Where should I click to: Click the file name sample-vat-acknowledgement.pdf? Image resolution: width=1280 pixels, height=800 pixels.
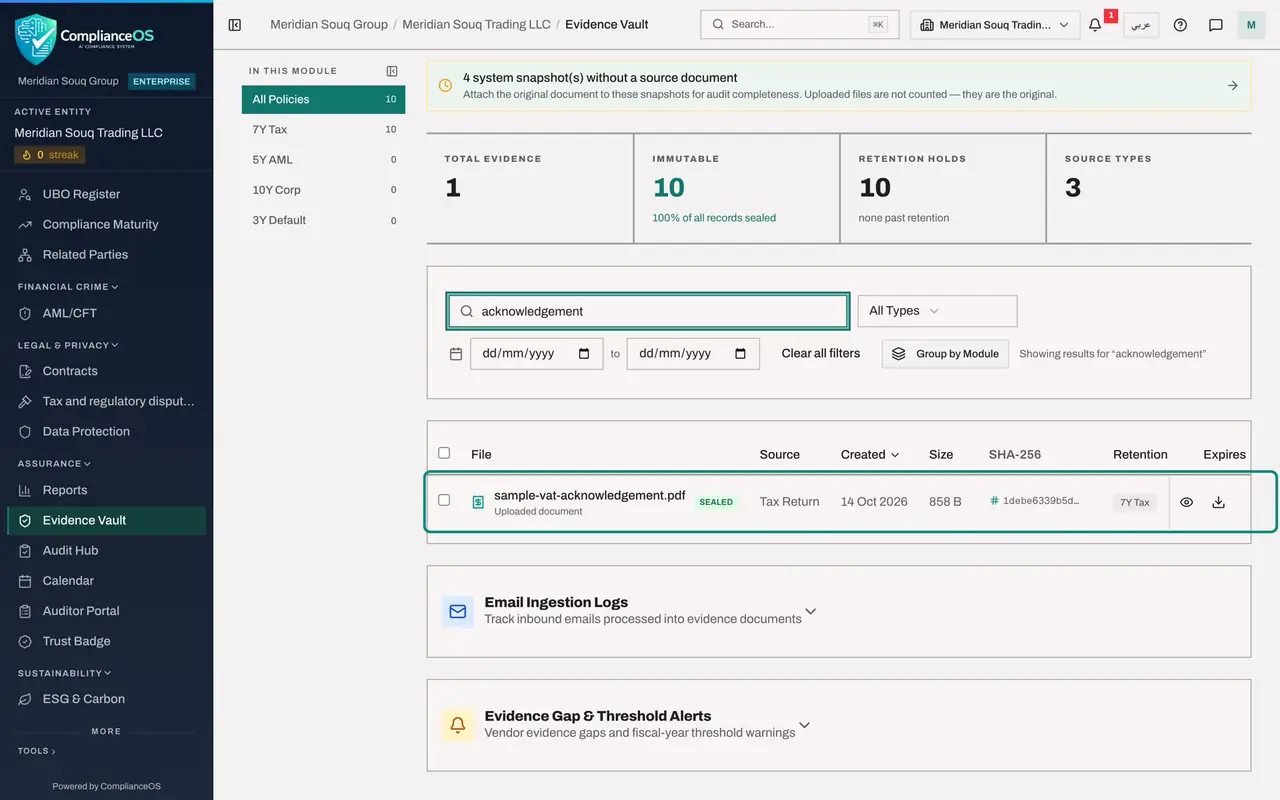(x=590, y=495)
